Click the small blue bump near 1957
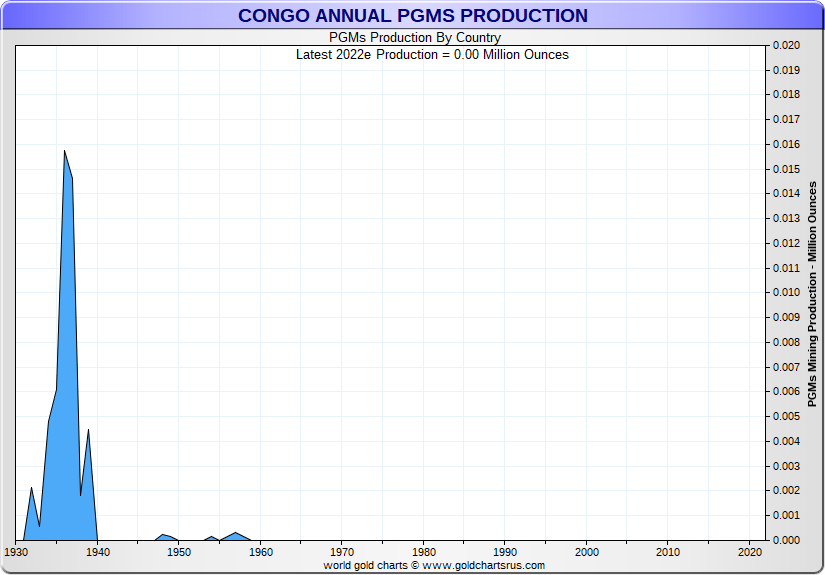 click(x=236, y=536)
